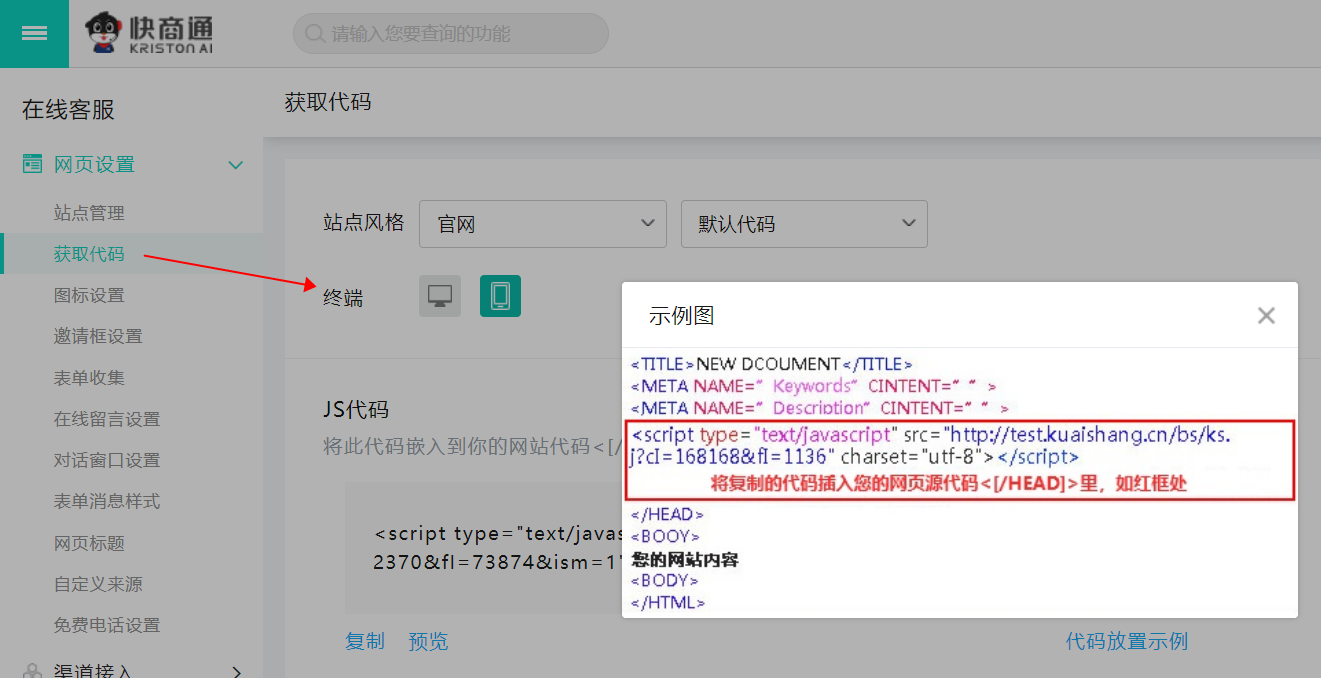Select the desktop terminal icon

coord(440,296)
